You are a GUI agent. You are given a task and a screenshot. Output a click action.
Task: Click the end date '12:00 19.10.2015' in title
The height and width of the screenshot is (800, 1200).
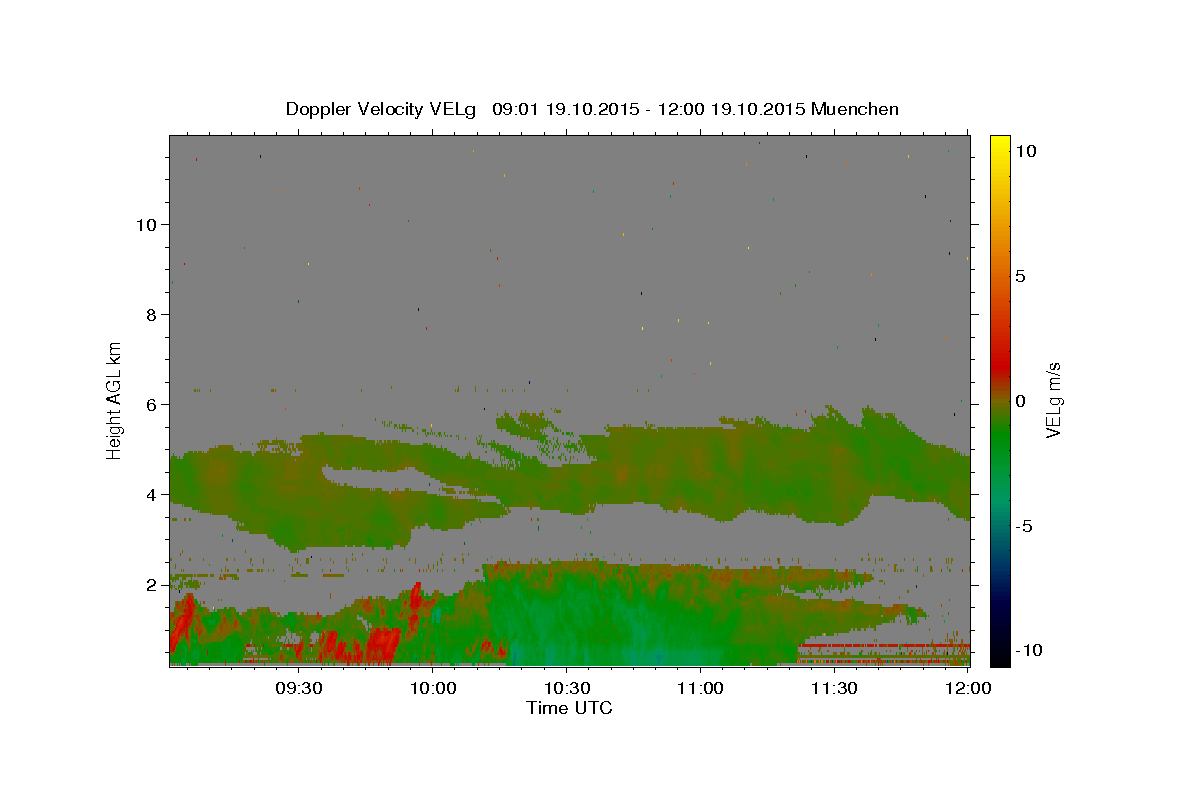(x=734, y=109)
